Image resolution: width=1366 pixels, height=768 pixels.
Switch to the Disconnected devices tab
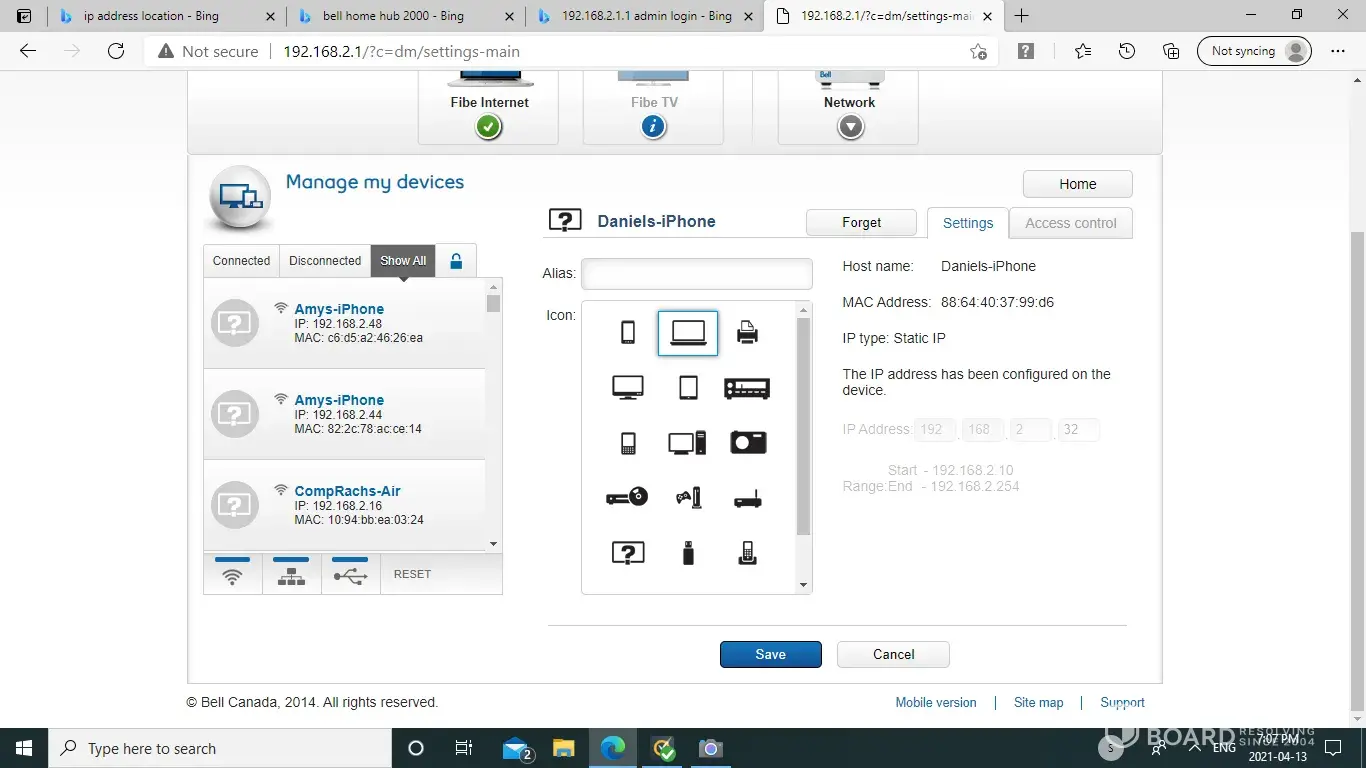pos(325,261)
